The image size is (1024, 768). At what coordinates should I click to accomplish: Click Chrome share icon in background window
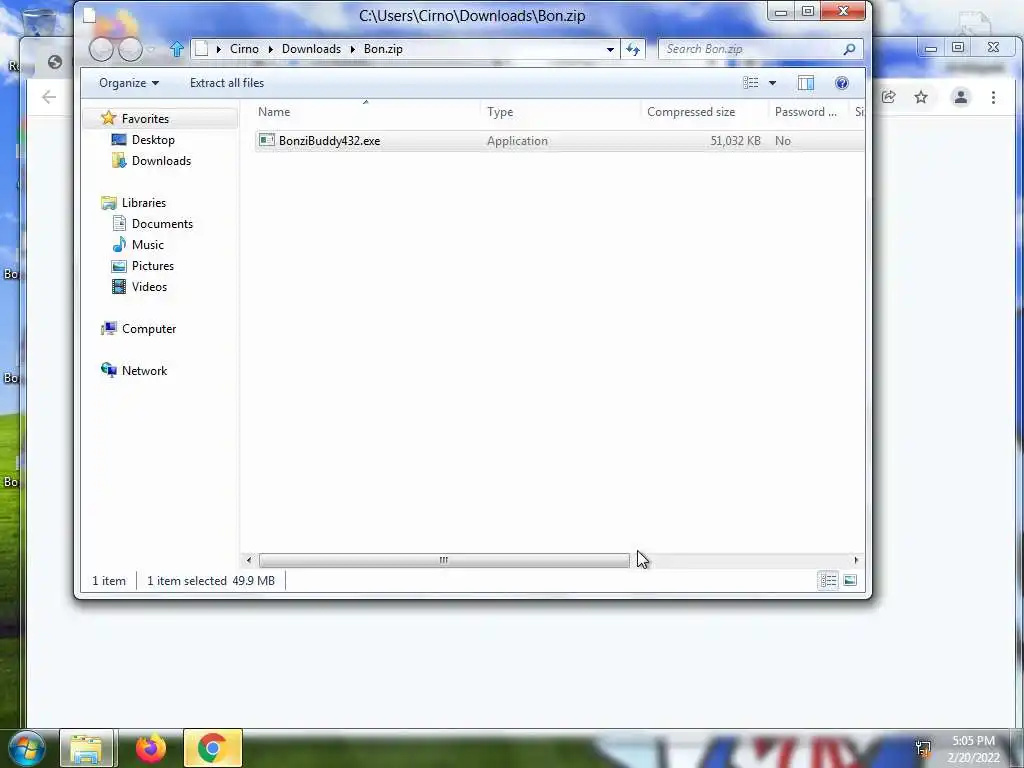coord(888,97)
